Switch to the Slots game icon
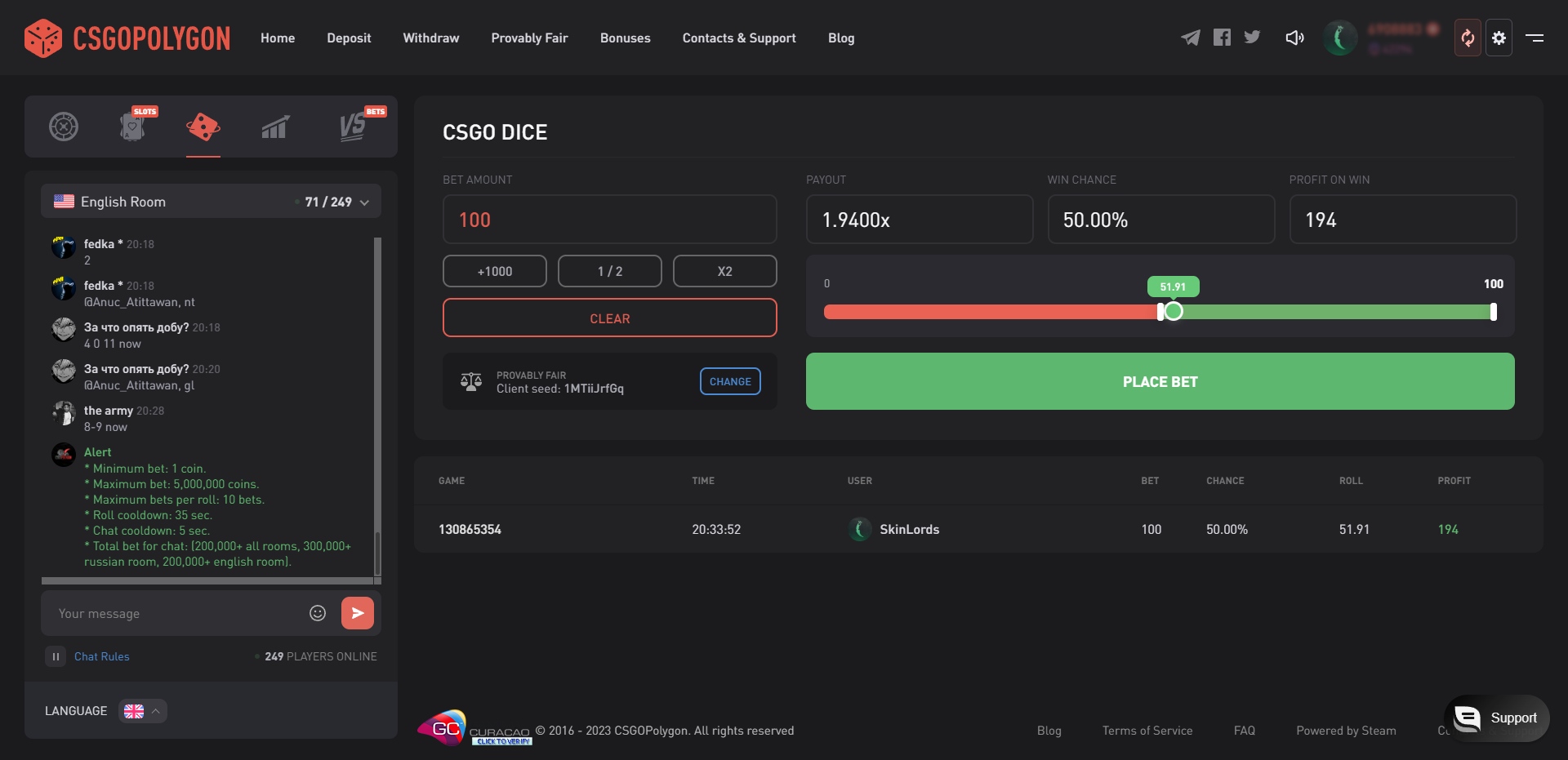Viewport: 1568px width, 760px height. click(x=133, y=127)
